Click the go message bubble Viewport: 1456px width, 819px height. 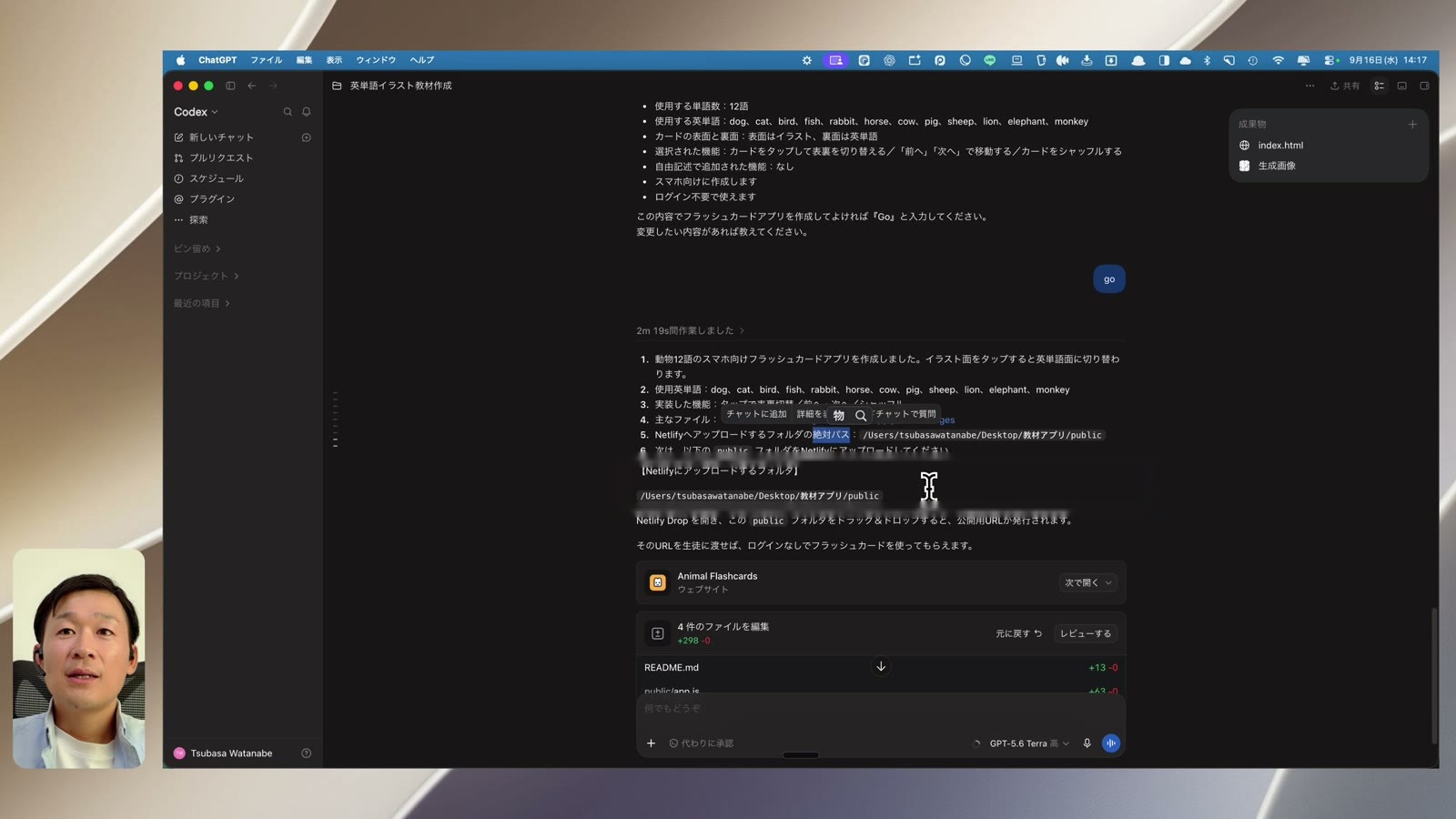[x=1109, y=279]
